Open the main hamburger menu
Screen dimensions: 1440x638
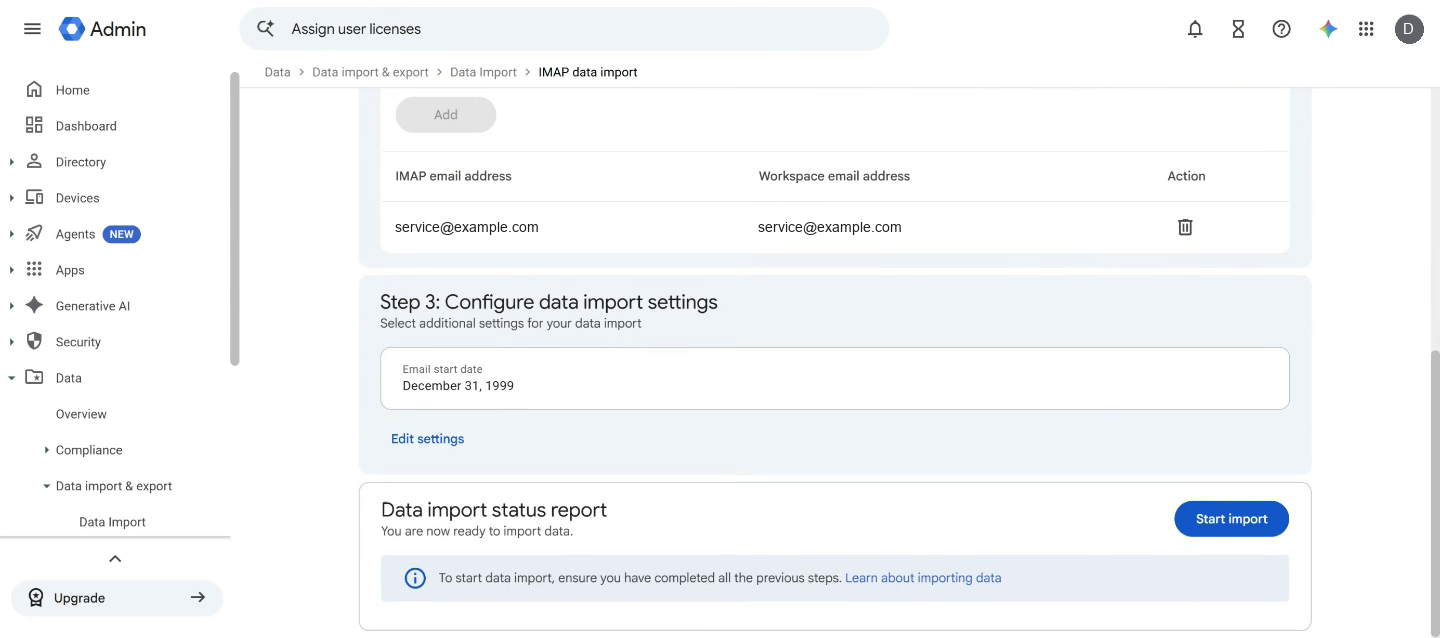(x=32, y=29)
